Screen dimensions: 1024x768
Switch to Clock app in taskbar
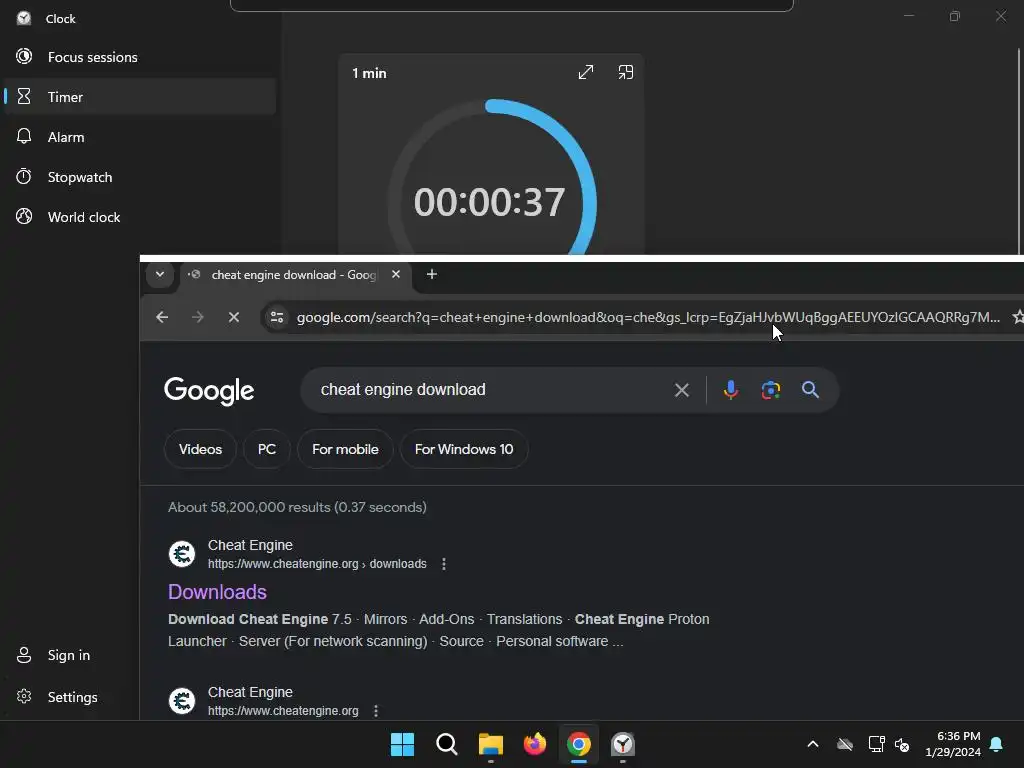point(623,744)
